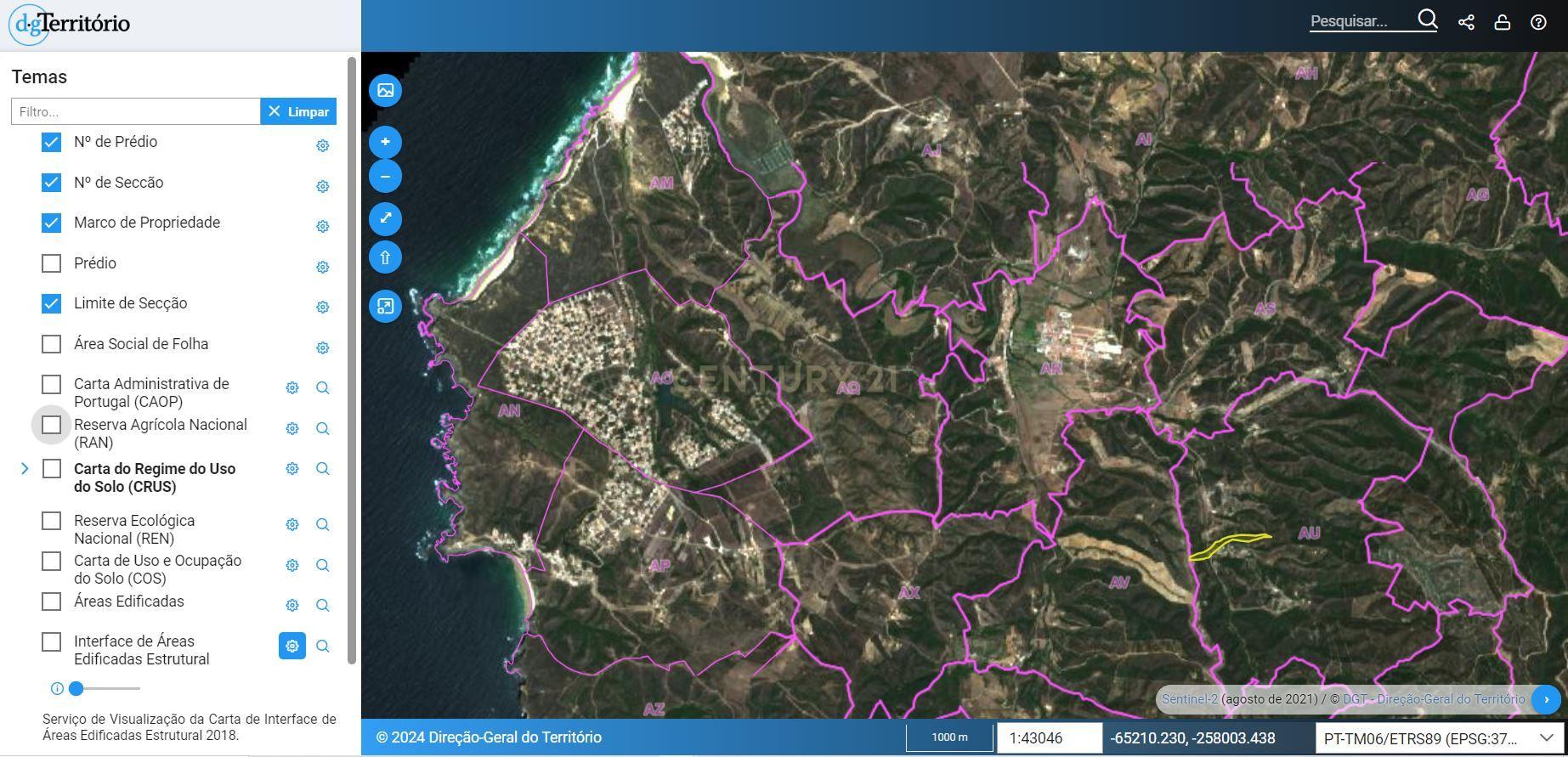
Task: Click the Filtro text input field
Action: (x=135, y=111)
